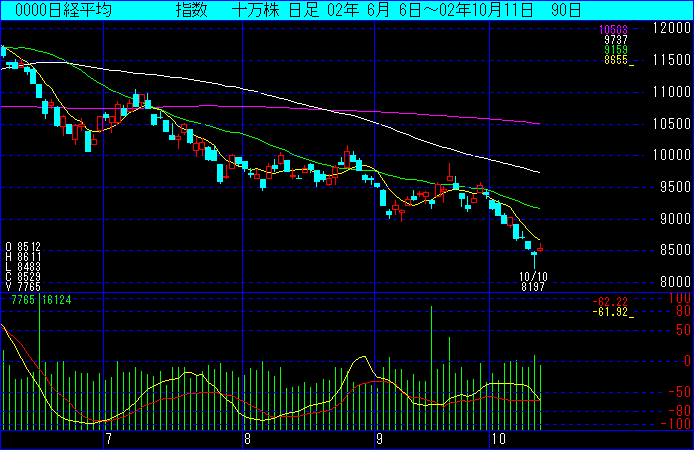Click the oscillator axis label 100
Viewport: 694px width, 450px height.
[x=680, y=298]
